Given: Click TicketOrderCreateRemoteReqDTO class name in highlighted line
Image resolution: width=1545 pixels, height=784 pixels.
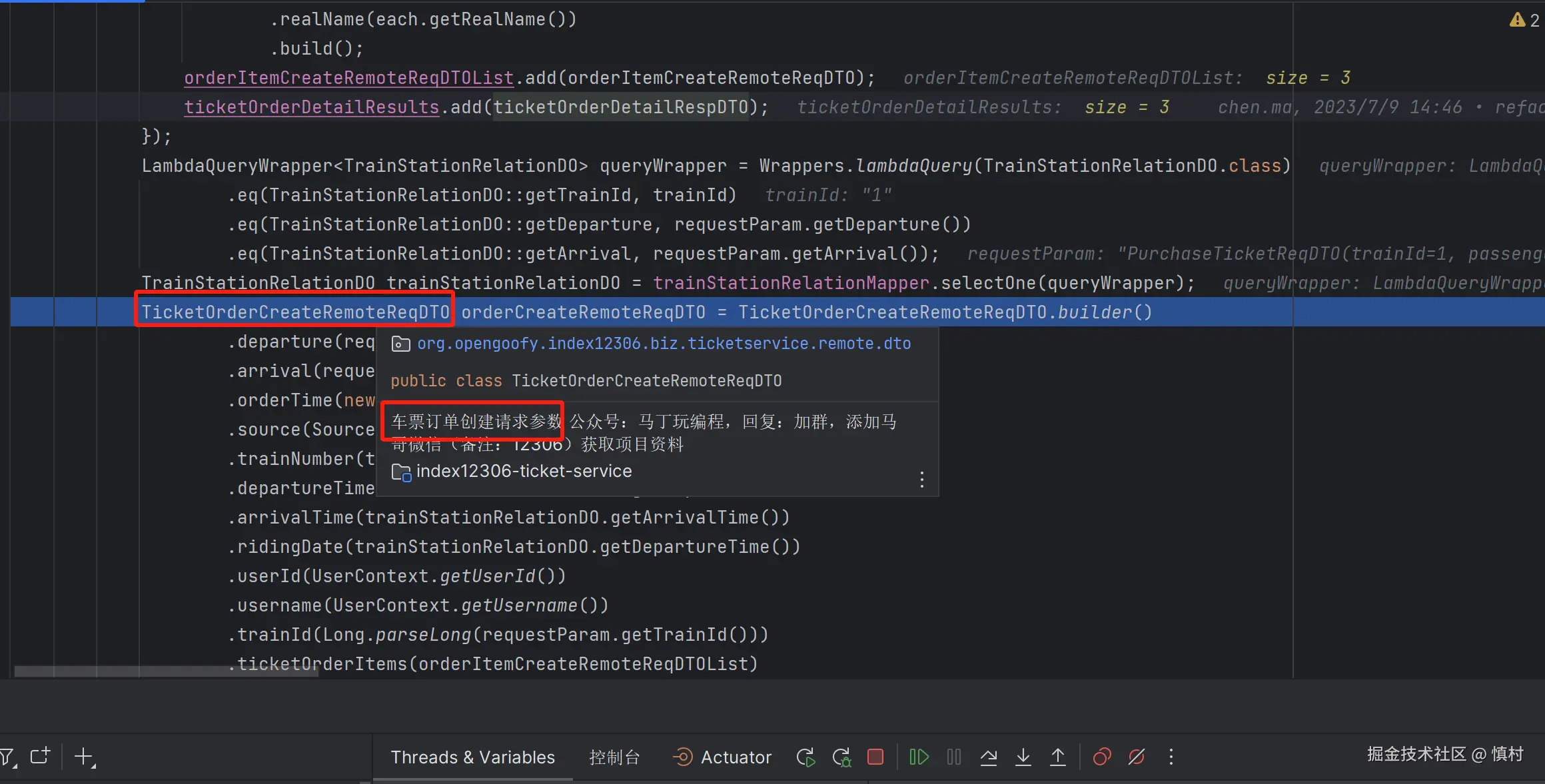Looking at the screenshot, I should [x=295, y=312].
